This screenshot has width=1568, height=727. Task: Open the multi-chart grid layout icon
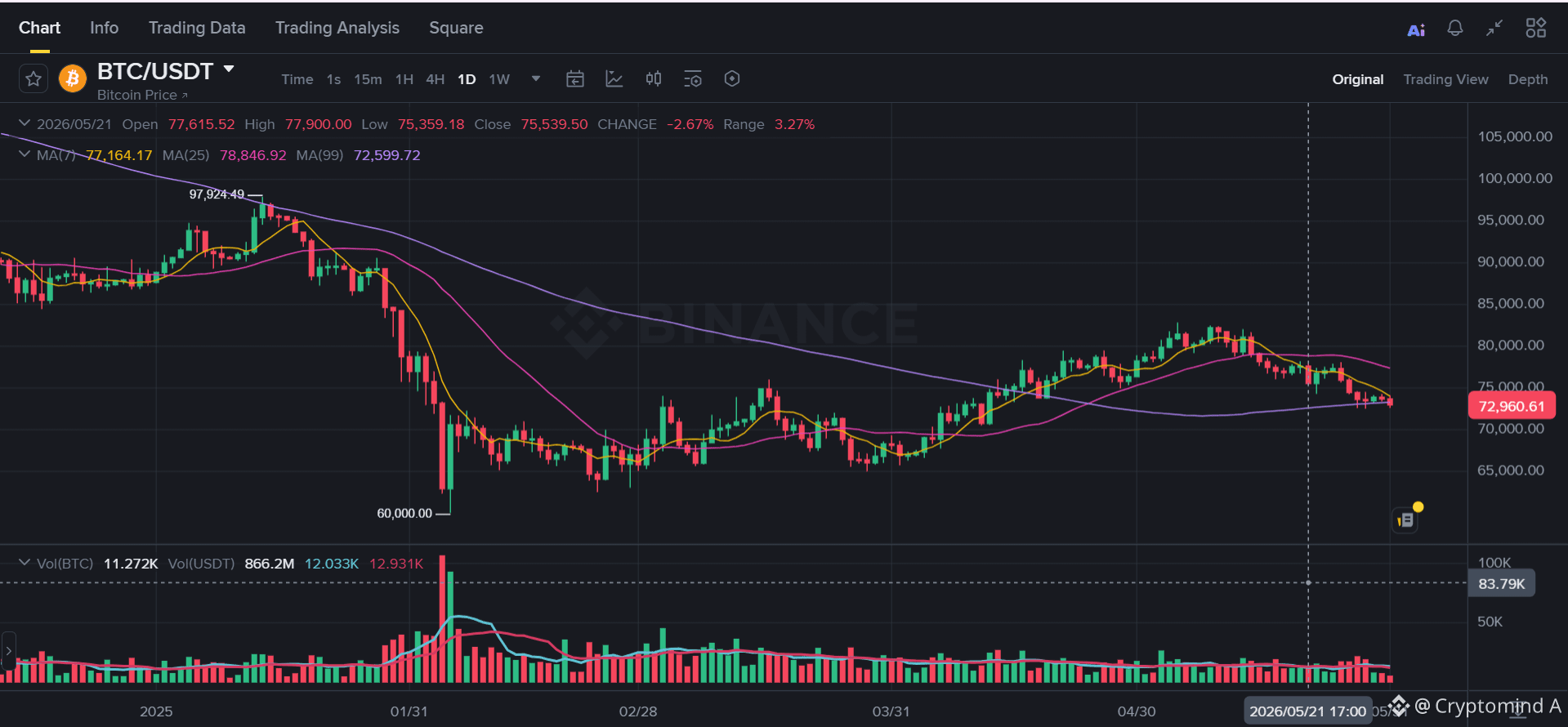tap(1536, 28)
